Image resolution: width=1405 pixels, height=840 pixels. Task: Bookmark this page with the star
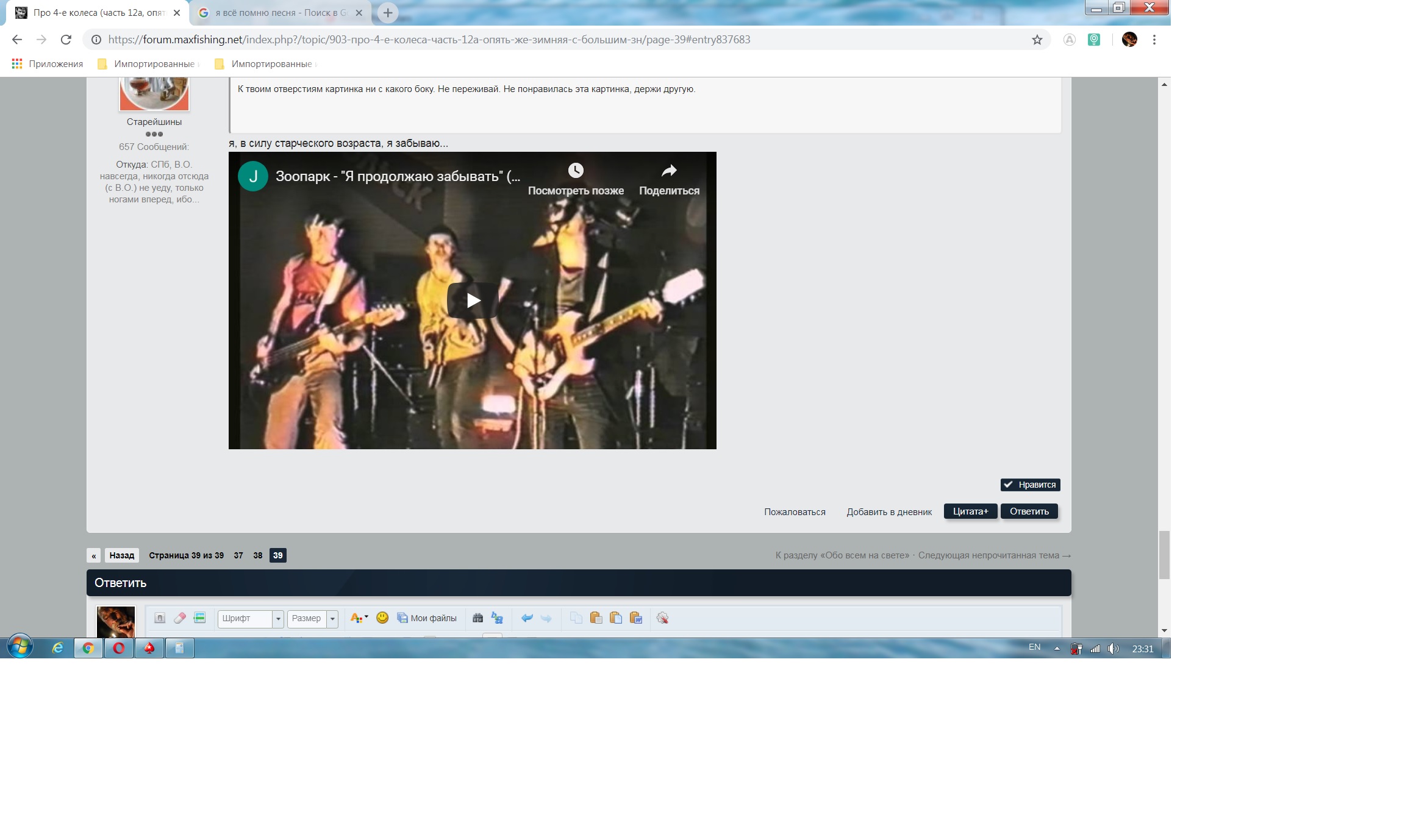pyautogui.click(x=1037, y=40)
